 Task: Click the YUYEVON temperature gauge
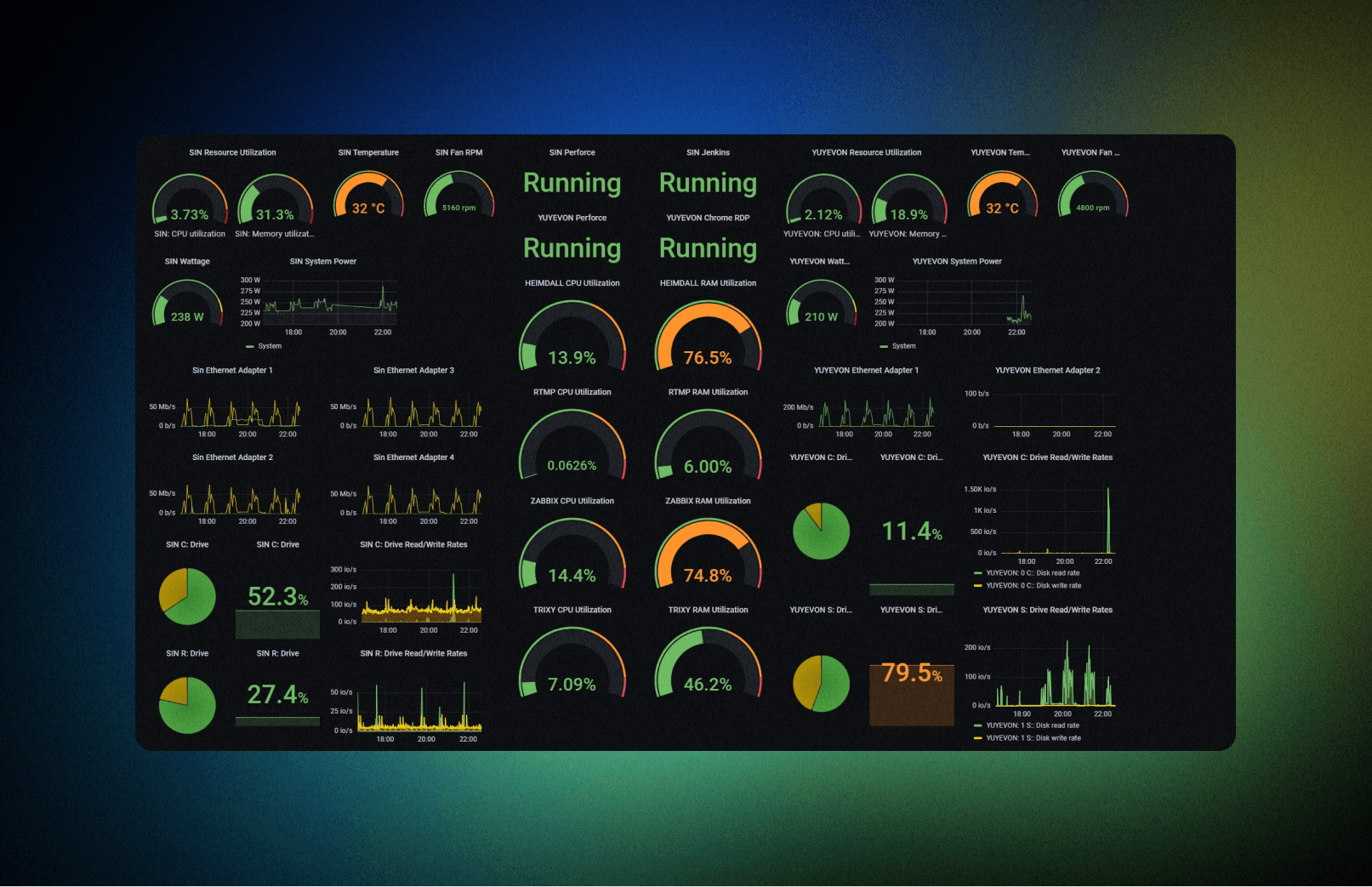coord(1002,195)
